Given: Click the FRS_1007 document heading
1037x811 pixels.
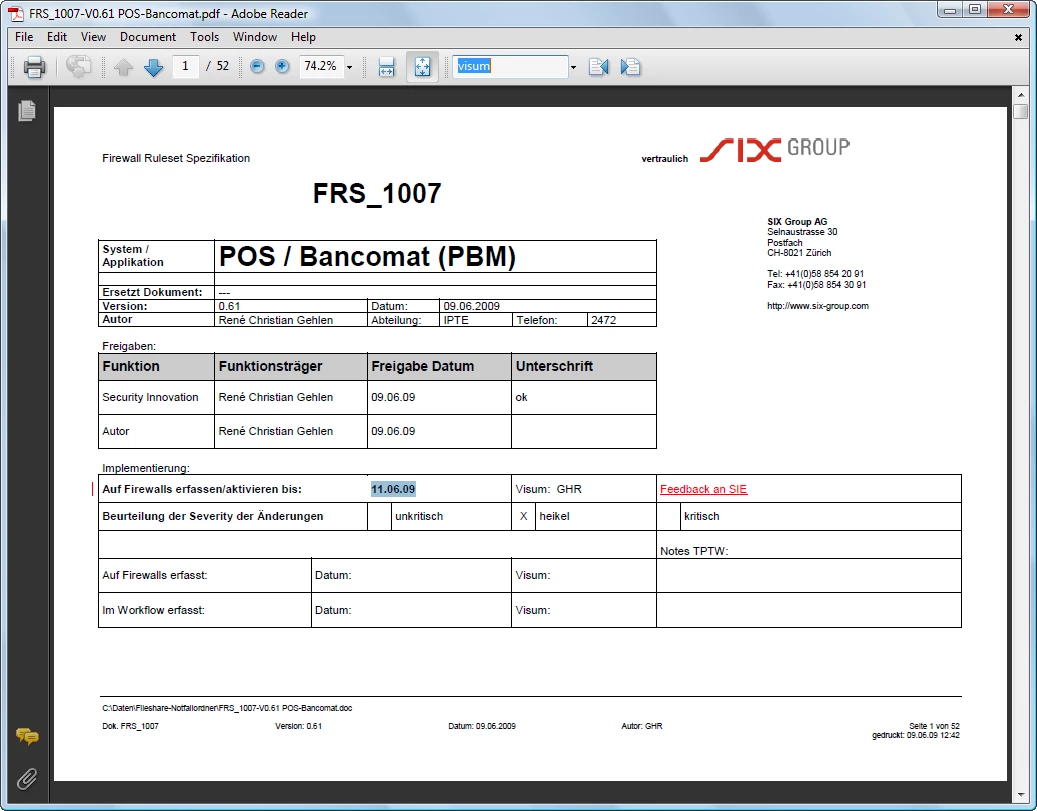Looking at the screenshot, I should [377, 193].
